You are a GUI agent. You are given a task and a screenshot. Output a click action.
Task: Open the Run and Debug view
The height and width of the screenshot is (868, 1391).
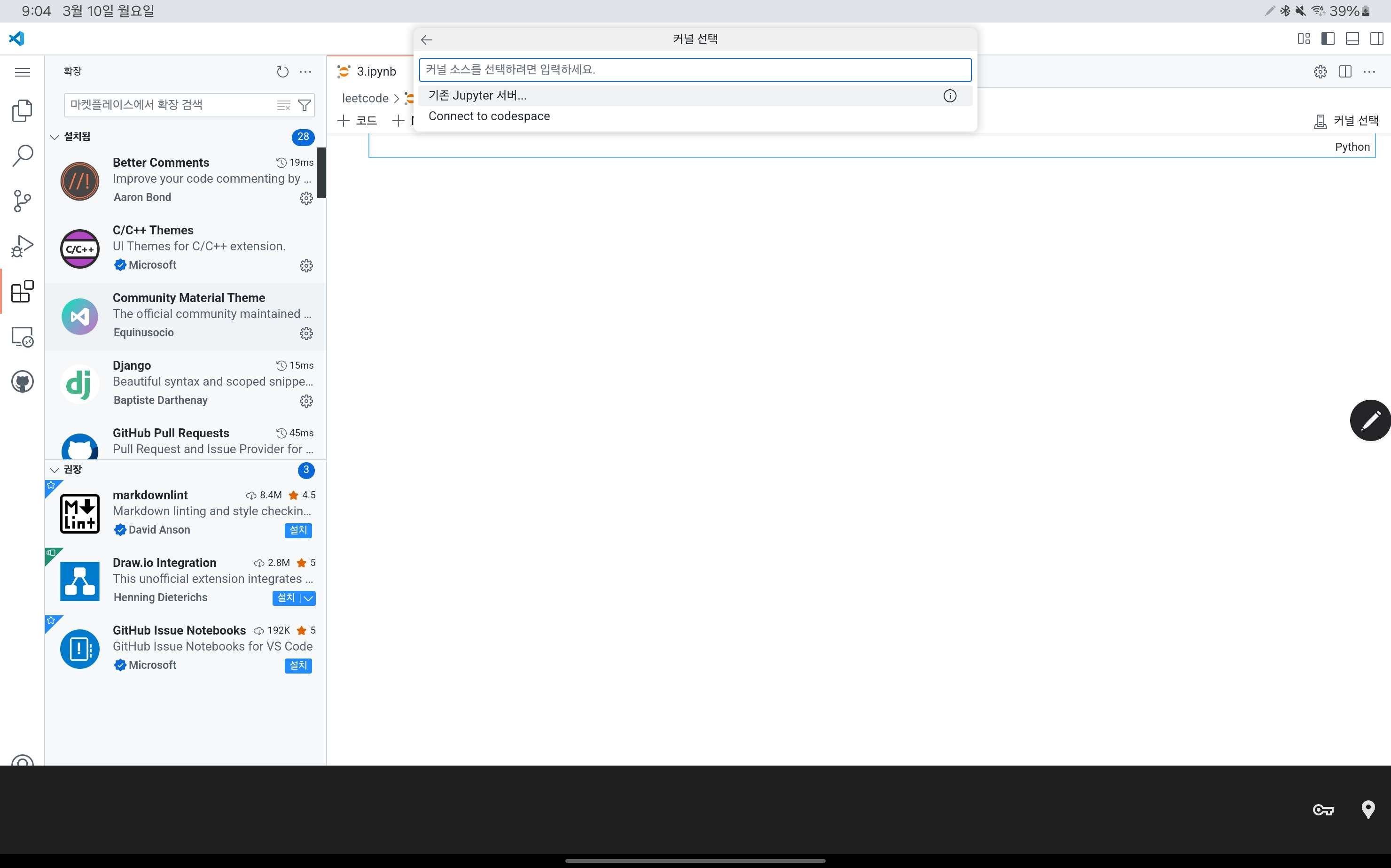[23, 246]
